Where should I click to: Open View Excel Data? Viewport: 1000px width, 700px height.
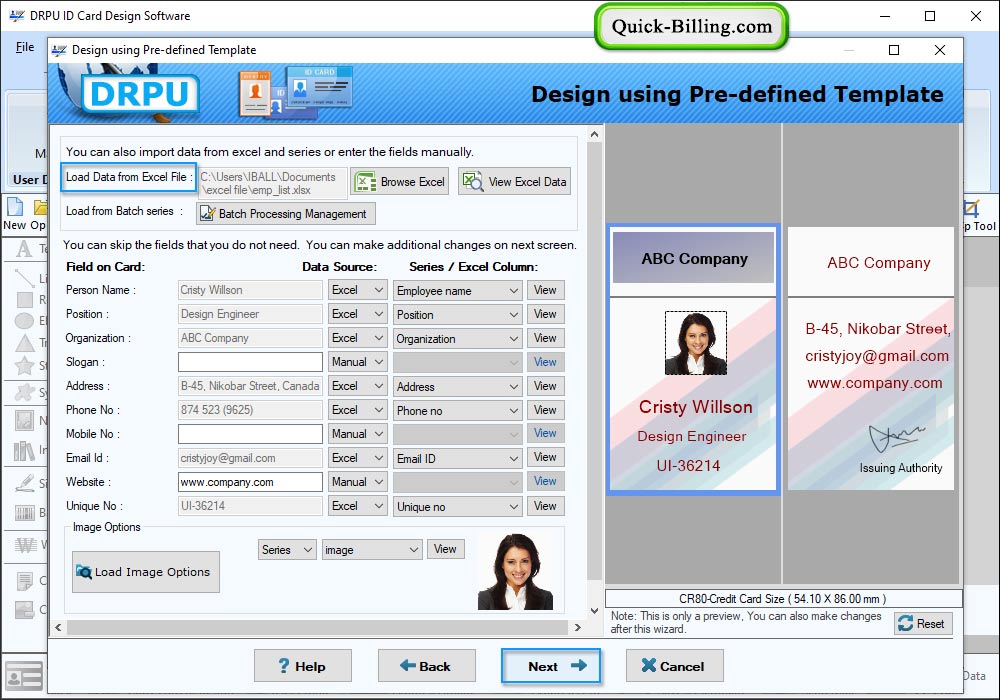click(514, 182)
